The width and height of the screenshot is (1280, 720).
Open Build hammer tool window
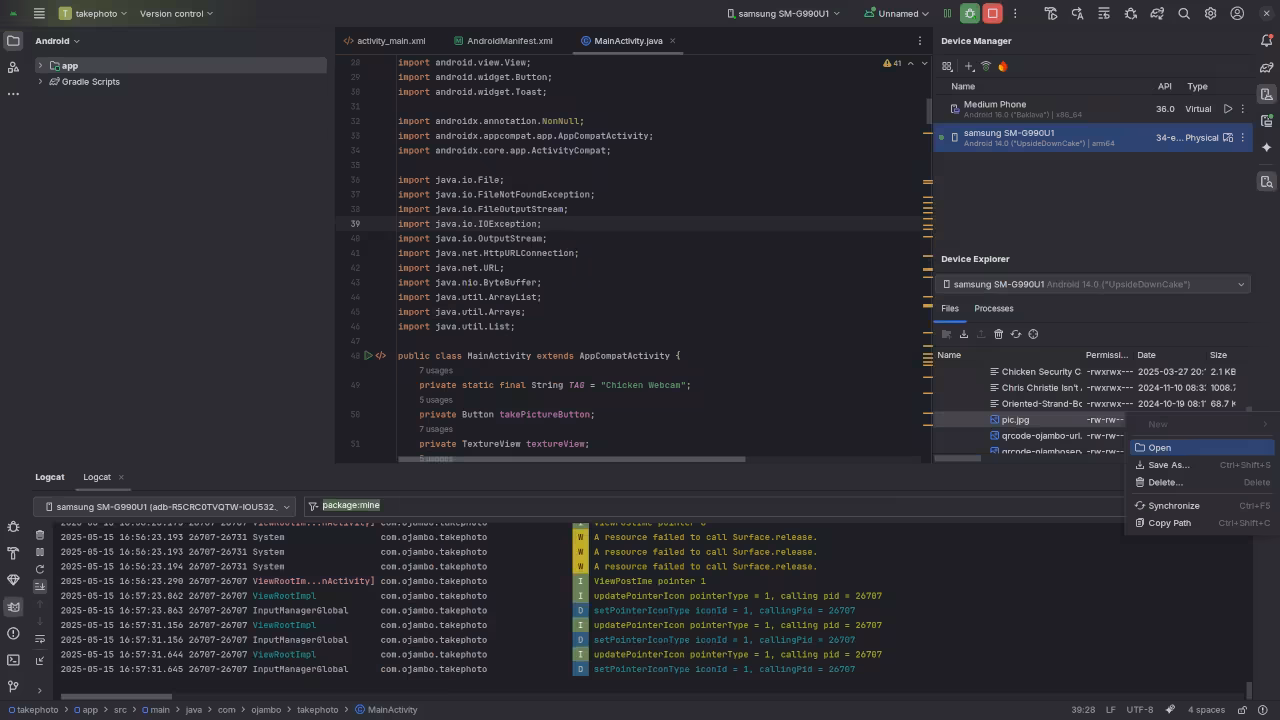pyautogui.click(x=13, y=553)
